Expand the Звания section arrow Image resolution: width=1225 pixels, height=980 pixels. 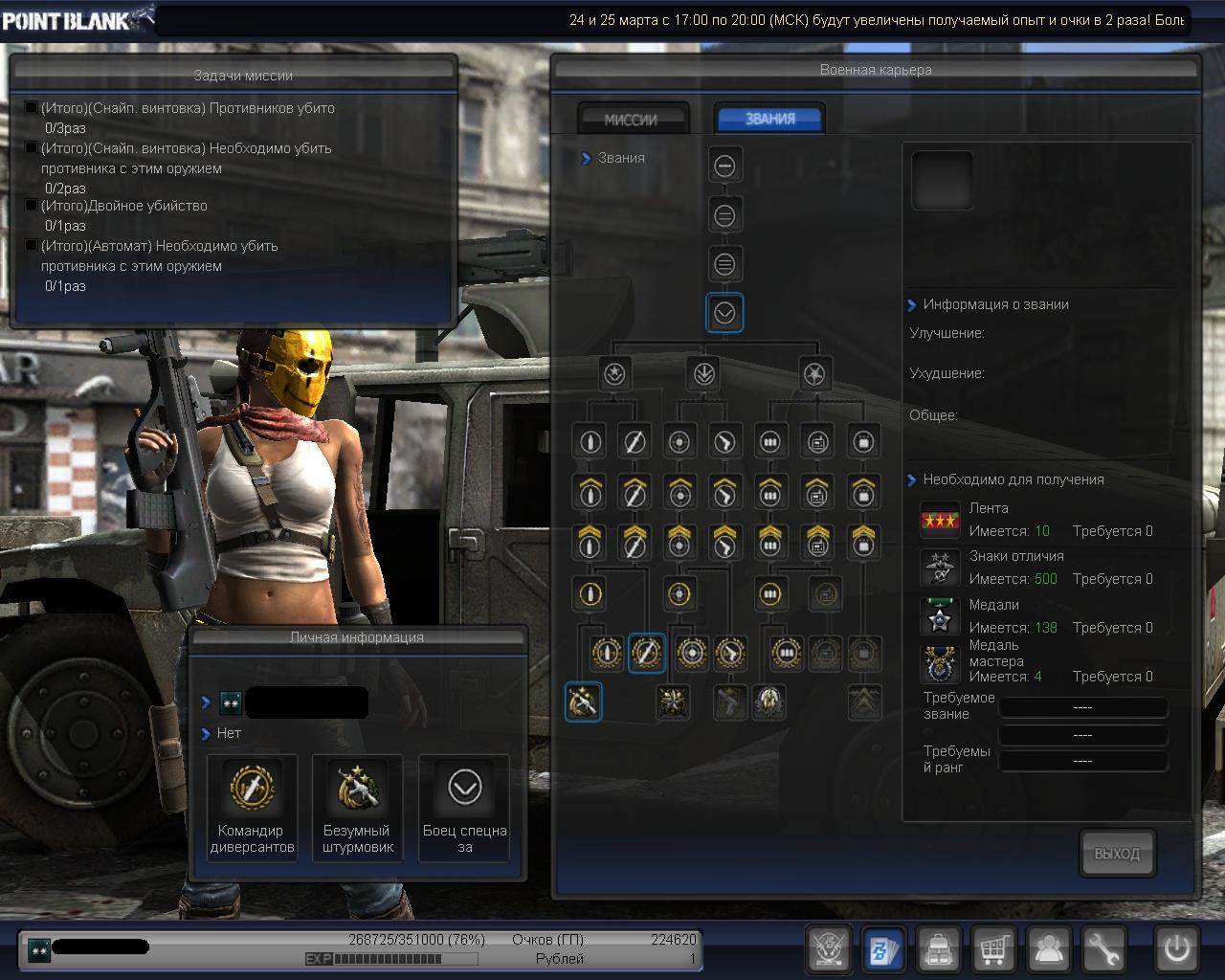[586, 159]
